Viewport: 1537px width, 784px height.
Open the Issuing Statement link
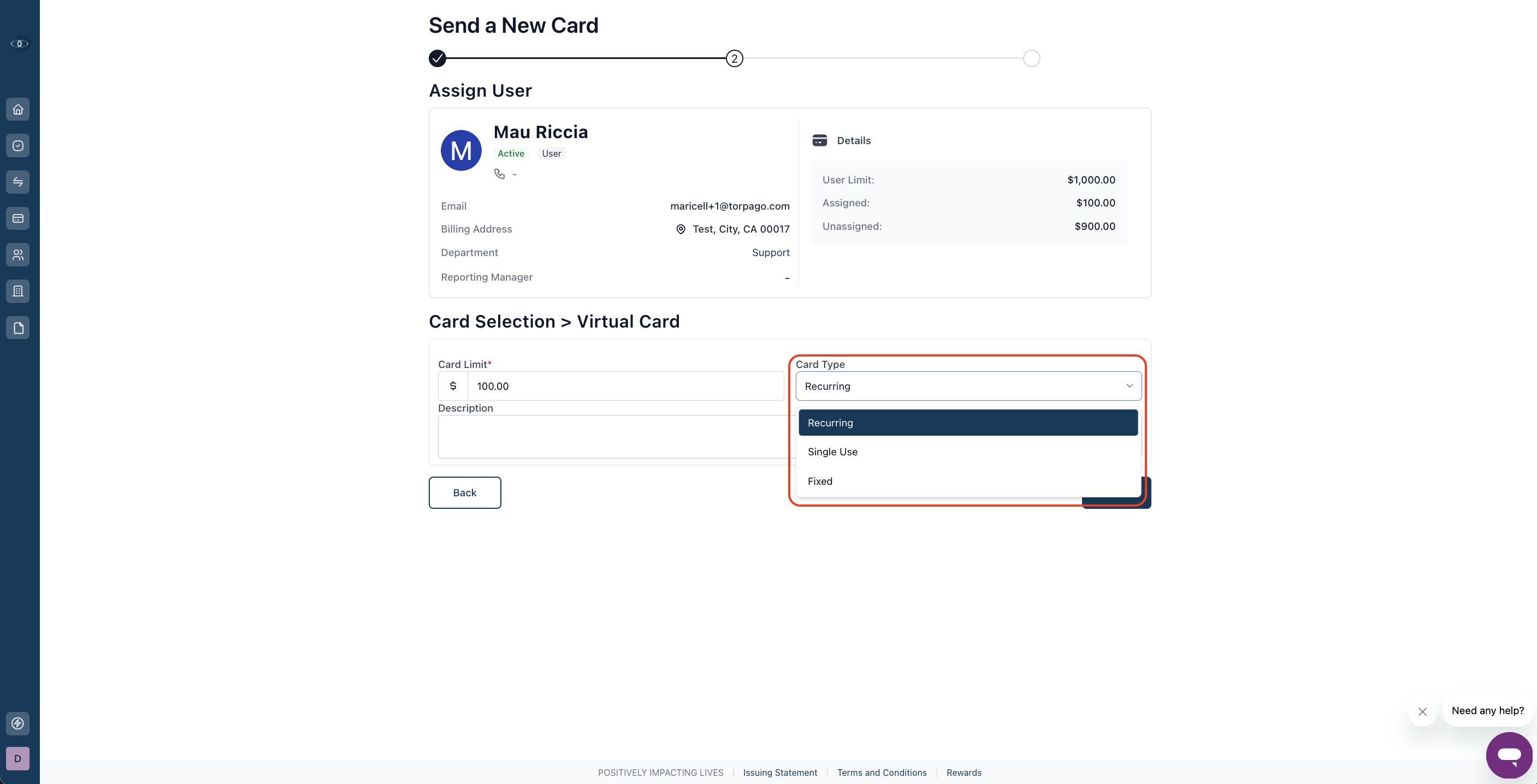click(x=780, y=773)
